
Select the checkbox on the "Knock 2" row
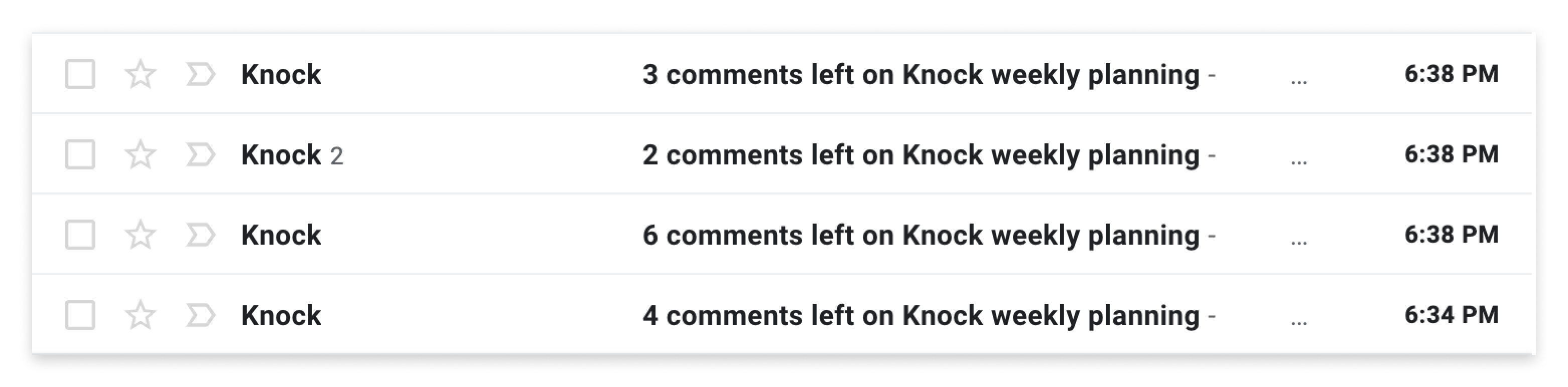[81, 154]
